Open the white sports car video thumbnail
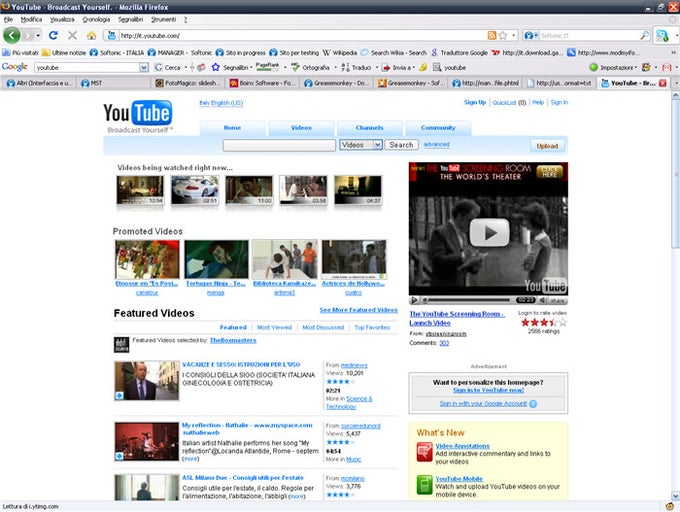Viewport: 680px width, 512px height. point(194,190)
